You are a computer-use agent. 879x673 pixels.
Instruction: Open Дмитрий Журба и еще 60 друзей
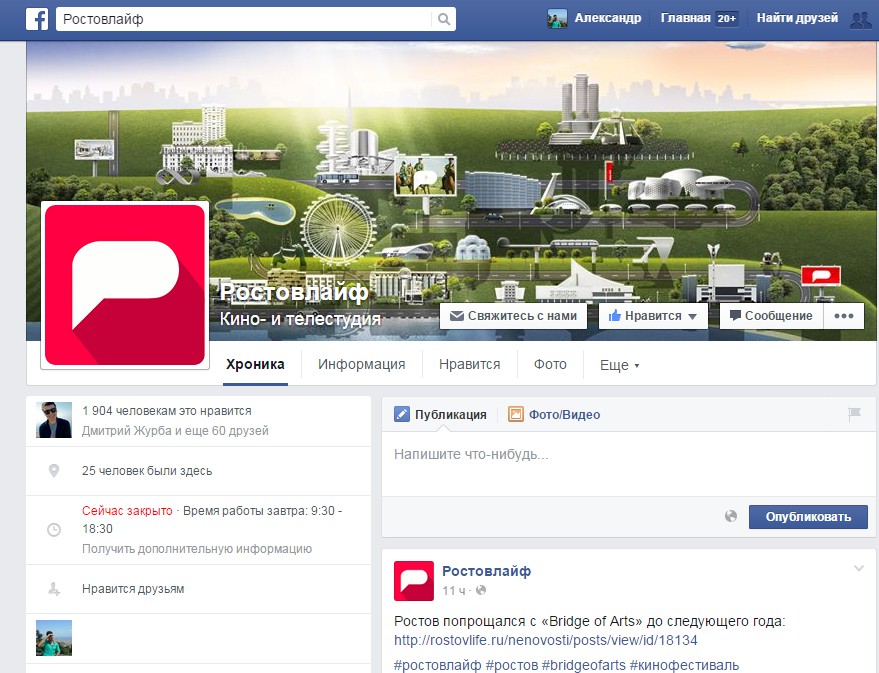[175, 431]
